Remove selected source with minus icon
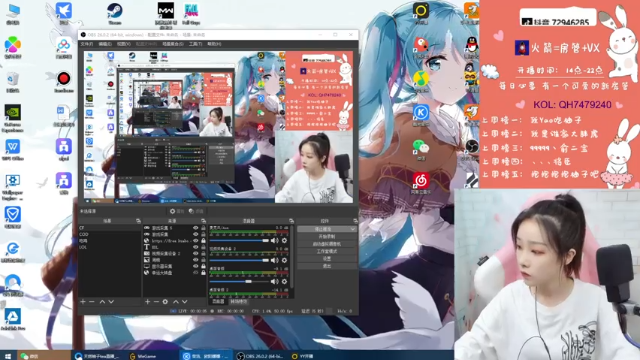This screenshot has width=640, height=360. 156,302
